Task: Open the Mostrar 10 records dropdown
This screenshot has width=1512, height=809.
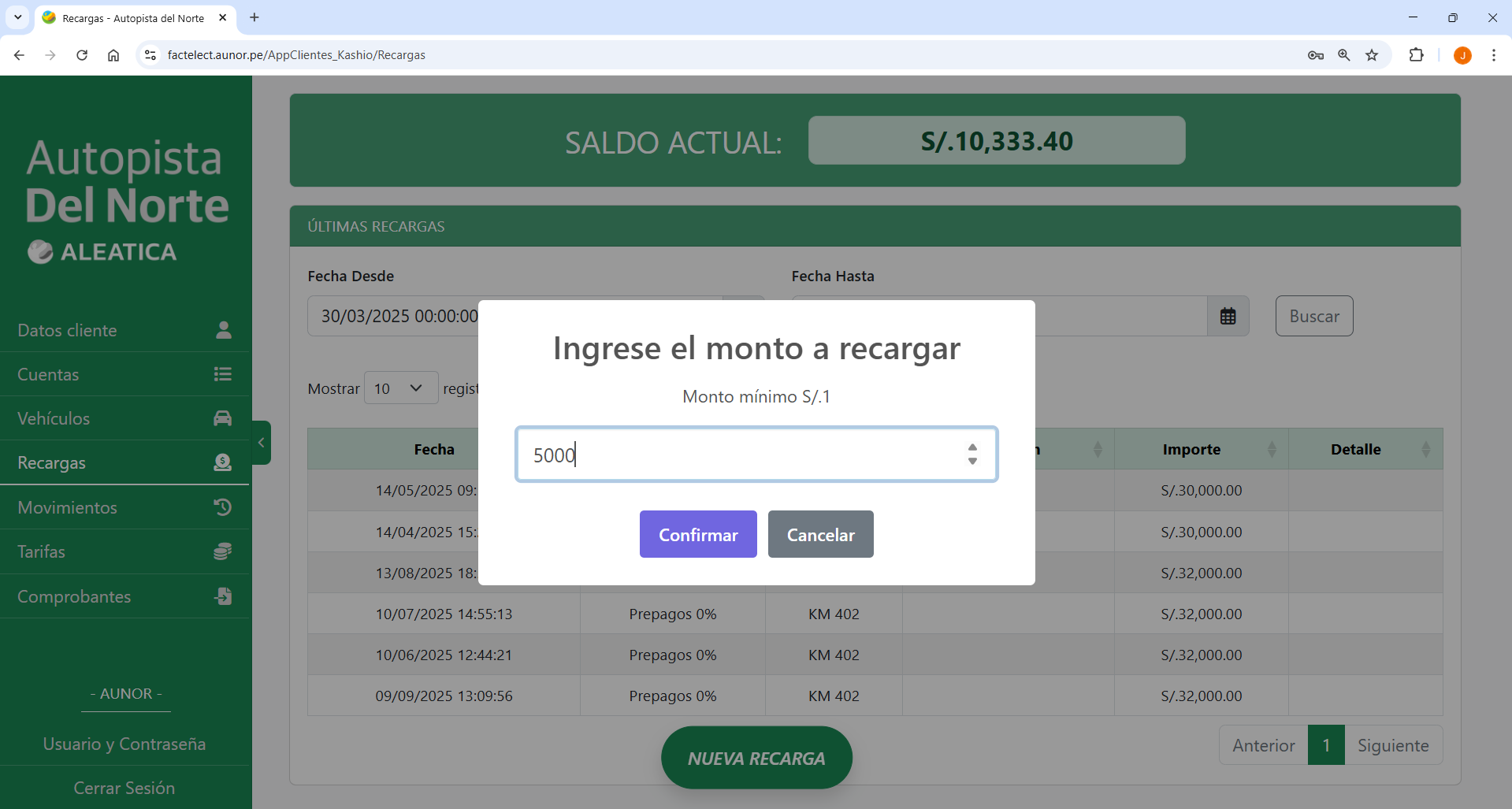Action: 400,388
